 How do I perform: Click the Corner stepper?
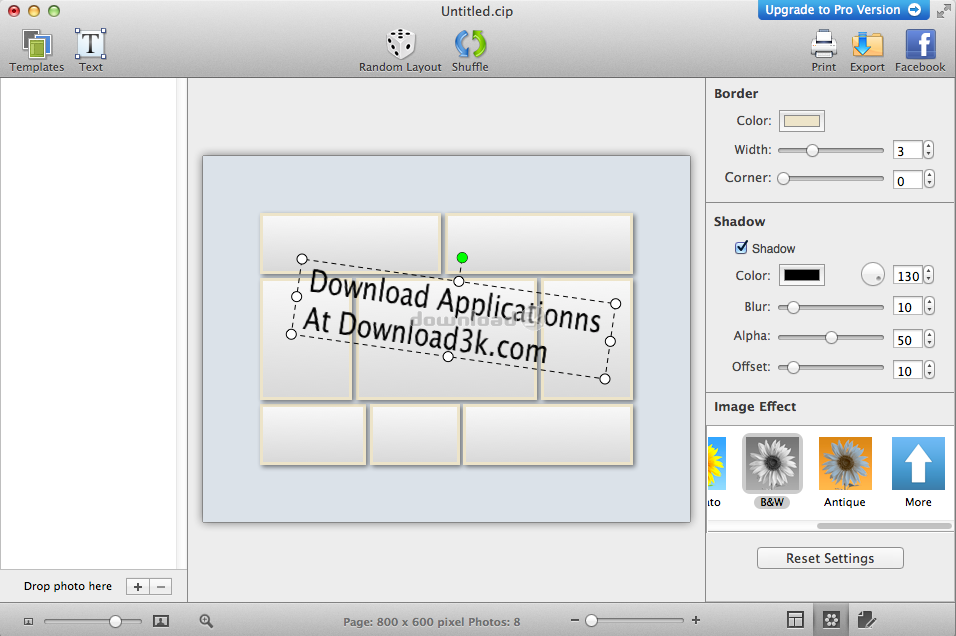pyautogui.click(x=929, y=179)
